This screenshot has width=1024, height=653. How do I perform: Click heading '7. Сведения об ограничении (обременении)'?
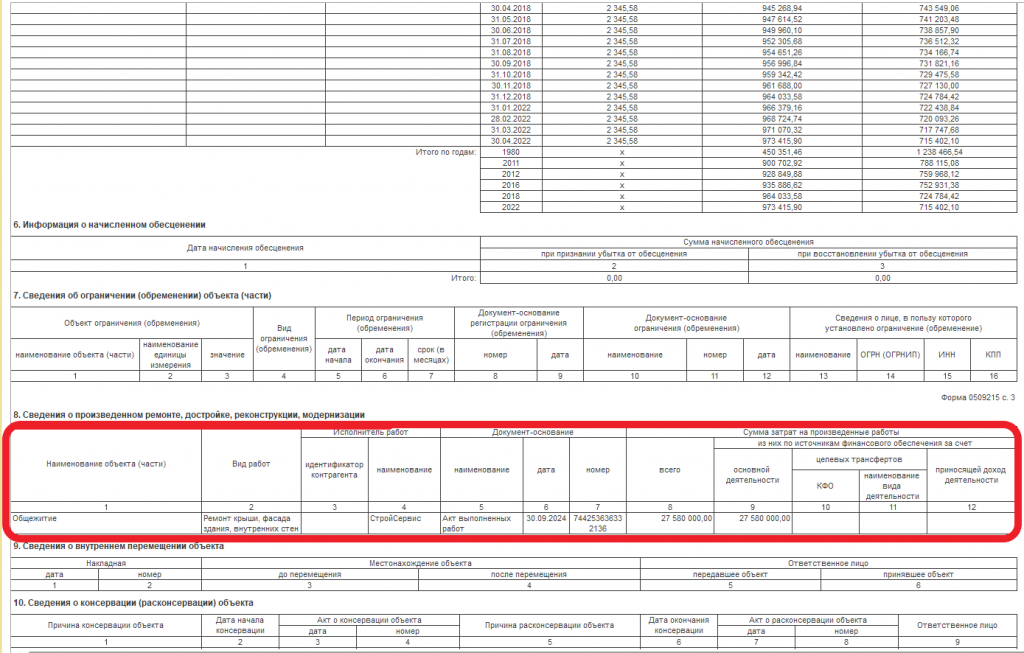(142, 296)
